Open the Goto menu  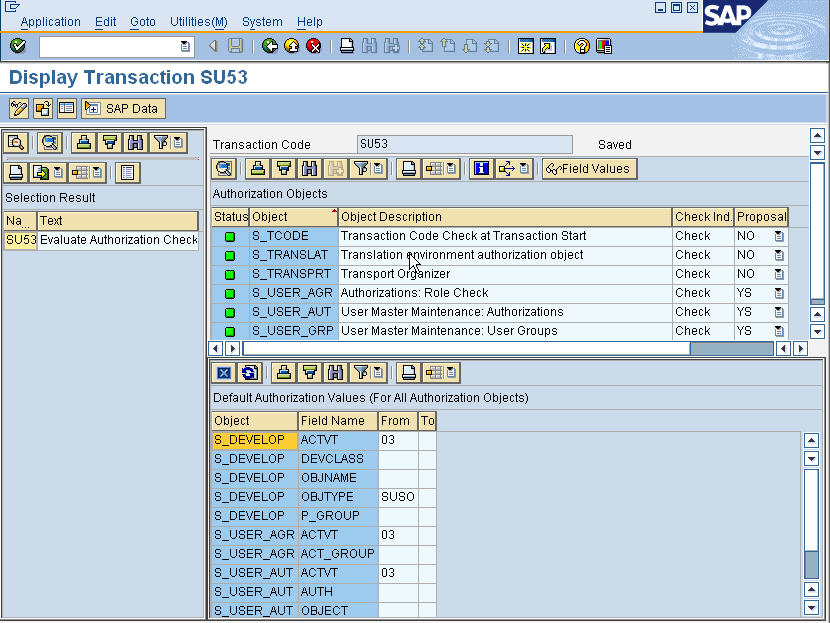[x=143, y=21]
